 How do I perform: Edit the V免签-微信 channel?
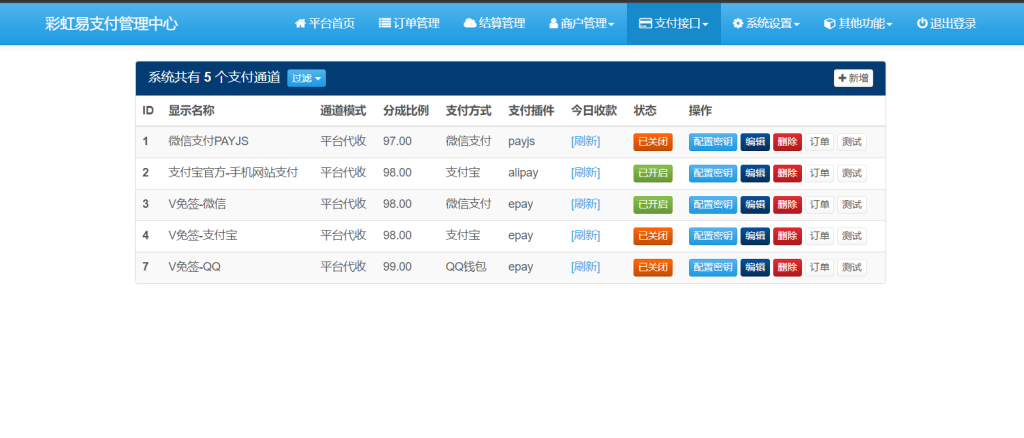click(755, 205)
